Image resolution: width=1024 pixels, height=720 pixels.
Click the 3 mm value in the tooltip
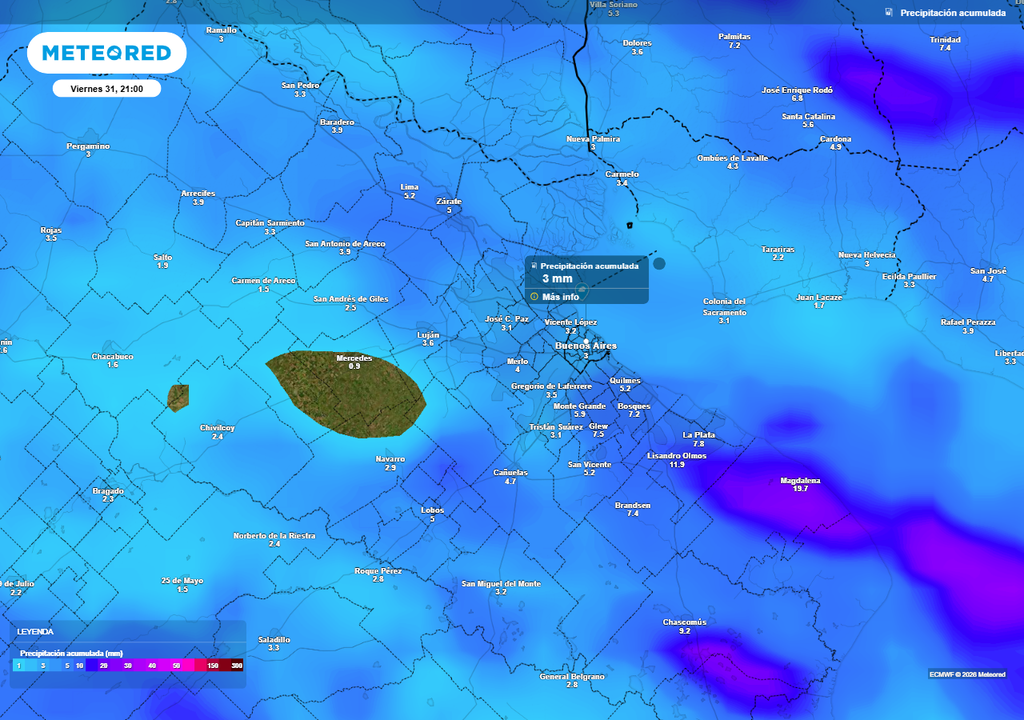[x=557, y=278]
